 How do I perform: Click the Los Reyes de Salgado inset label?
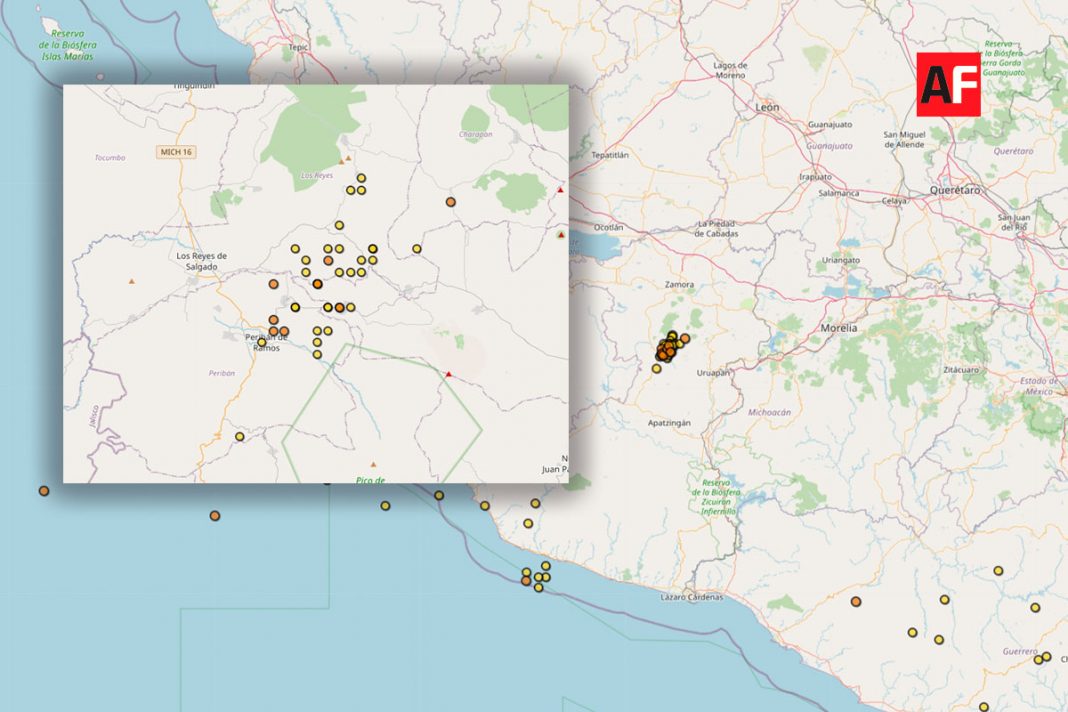(x=202, y=261)
